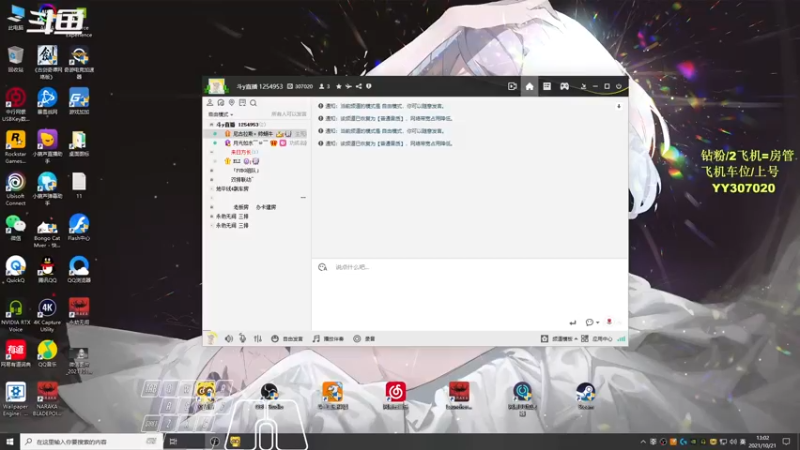Open the Rockstar Games Launcher desktop icon
Screen dimensions: 800x450
(16, 147)
